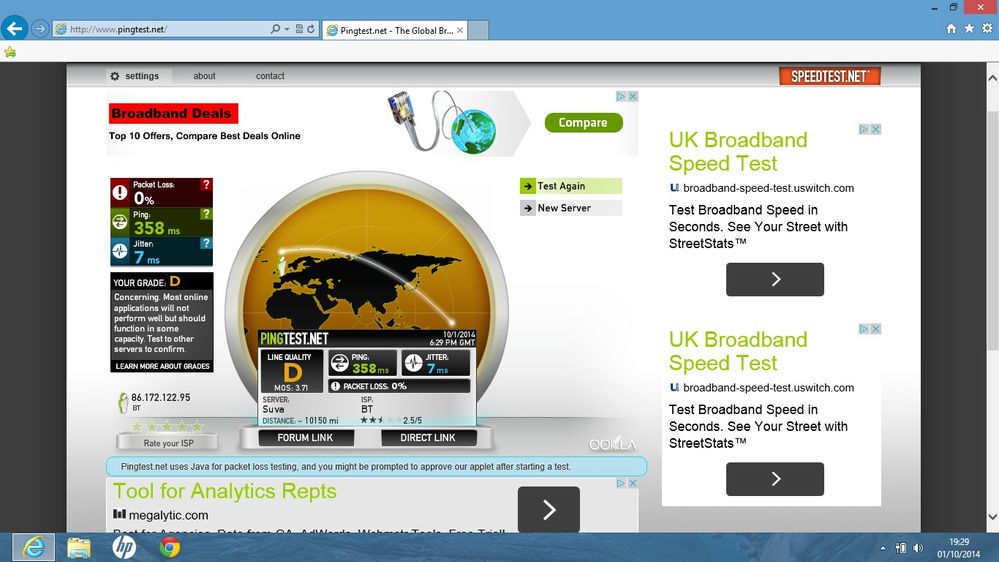
Task: Click the Test Again button
Action: click(571, 186)
